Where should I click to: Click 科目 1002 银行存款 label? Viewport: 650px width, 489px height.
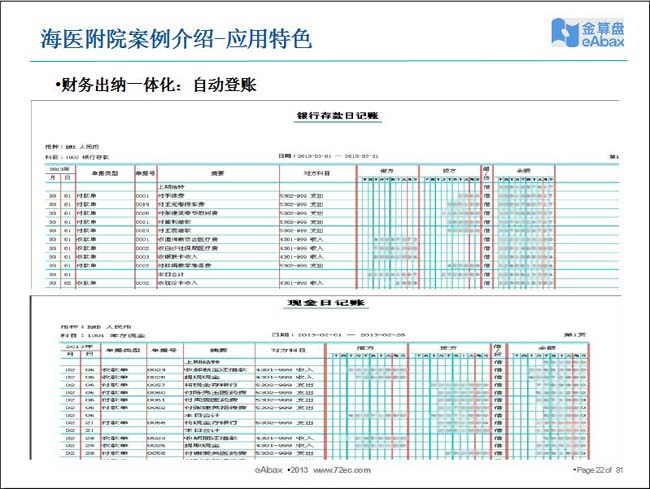[77, 157]
